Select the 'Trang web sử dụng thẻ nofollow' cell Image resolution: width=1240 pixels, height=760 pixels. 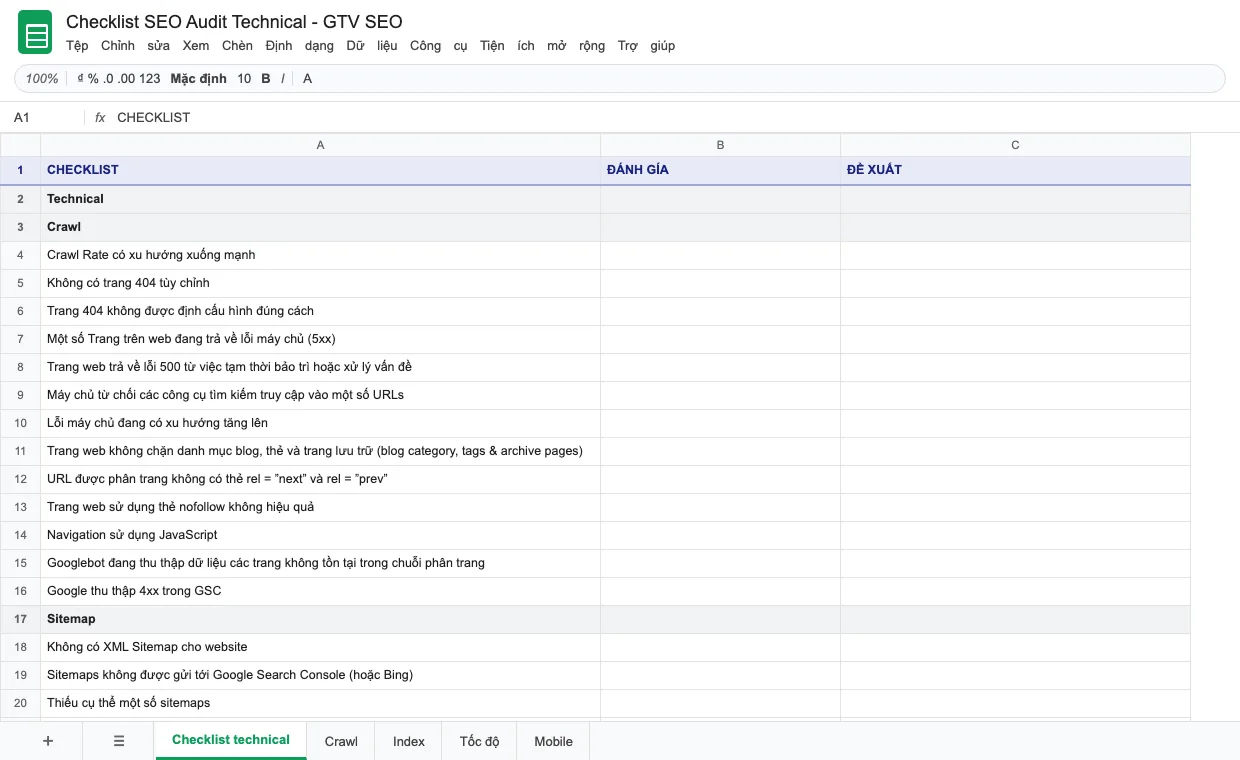(x=320, y=507)
